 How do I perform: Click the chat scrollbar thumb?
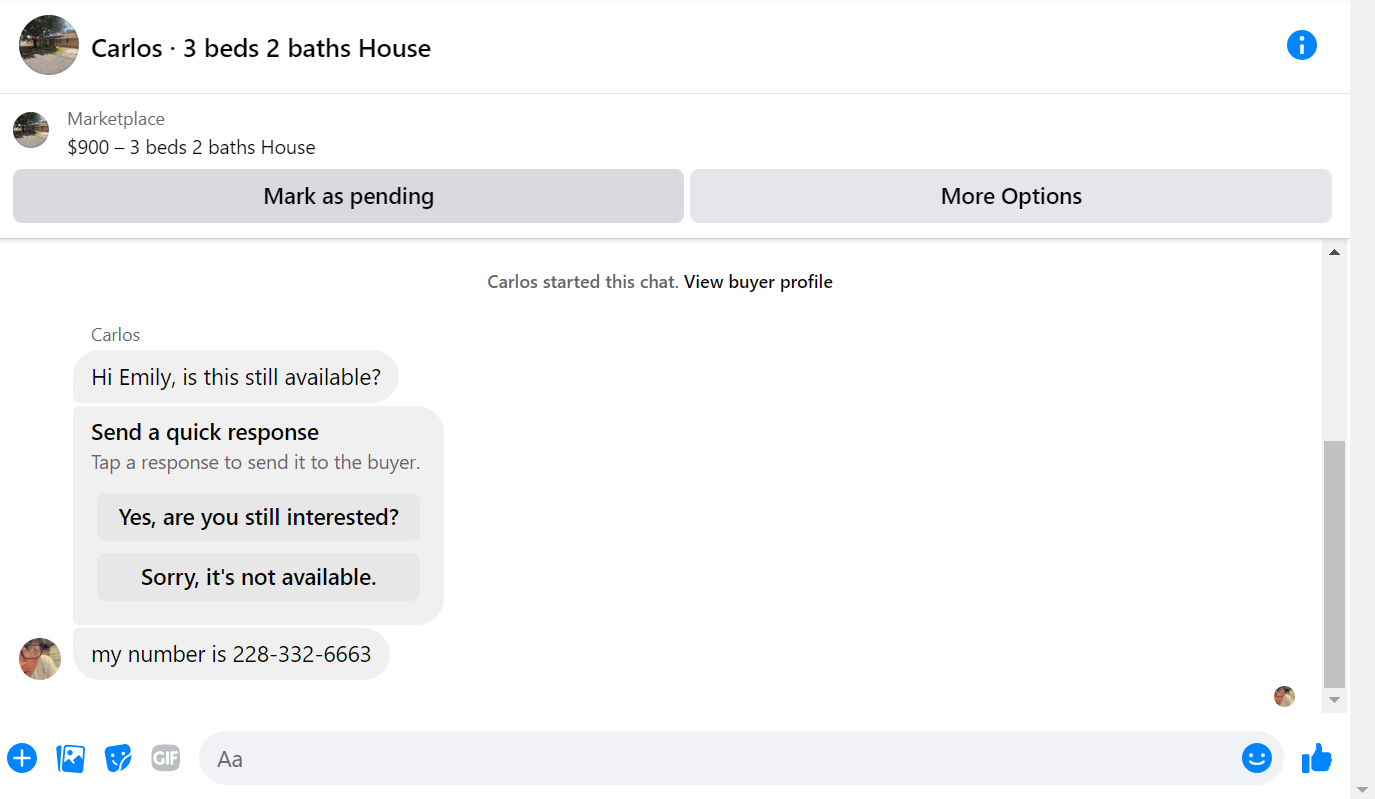[x=1334, y=564]
